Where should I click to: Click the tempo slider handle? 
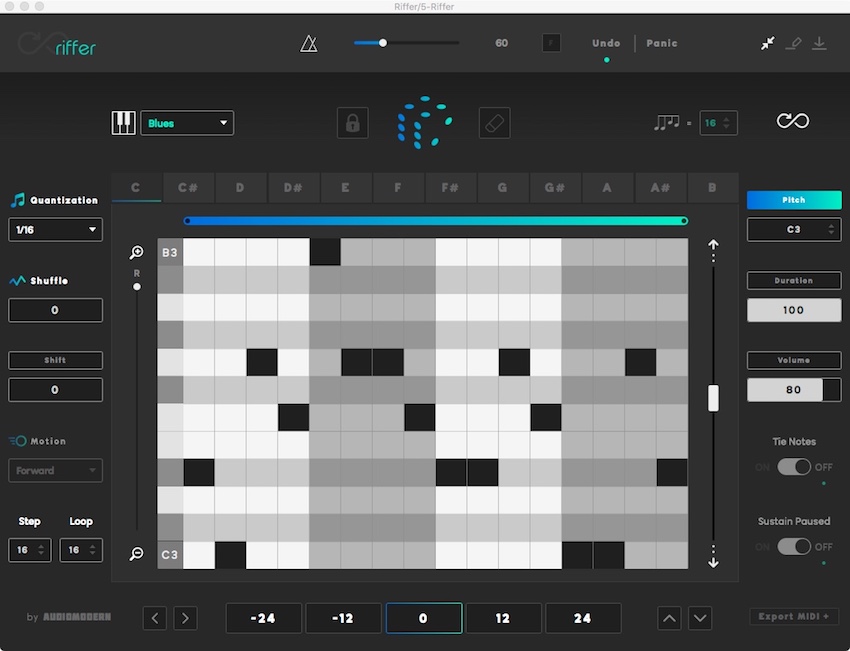(383, 43)
